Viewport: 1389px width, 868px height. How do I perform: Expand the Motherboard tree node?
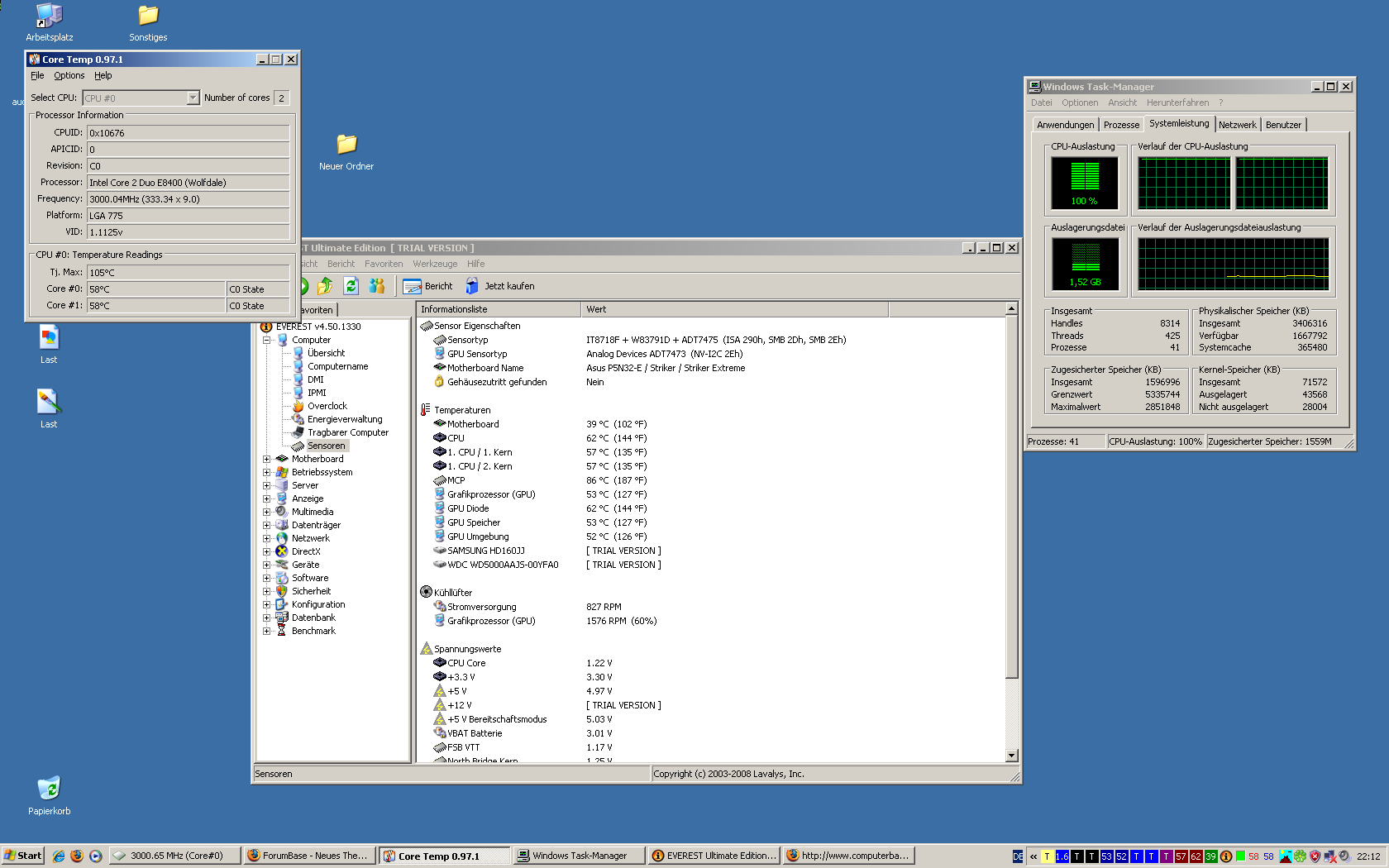pos(266,459)
